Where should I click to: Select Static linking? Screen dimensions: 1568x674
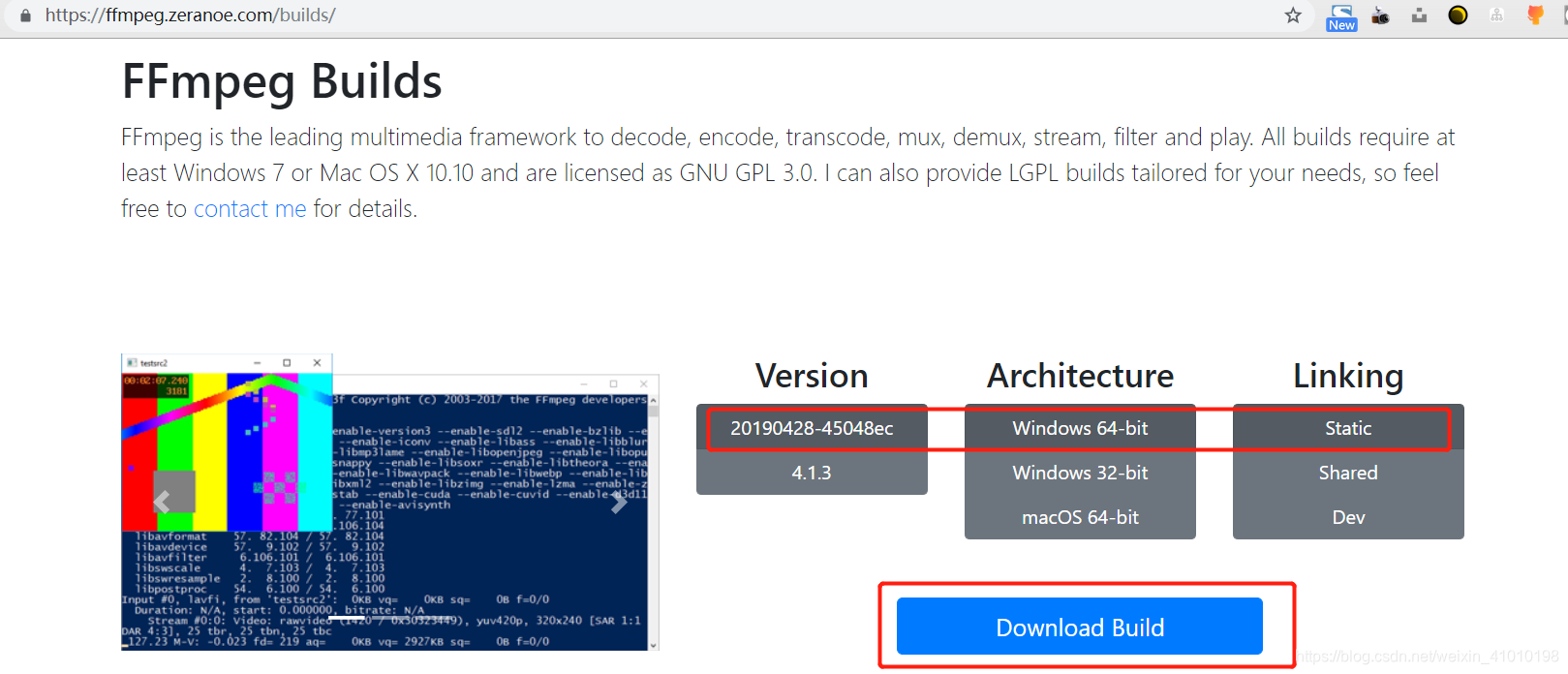tap(1348, 428)
